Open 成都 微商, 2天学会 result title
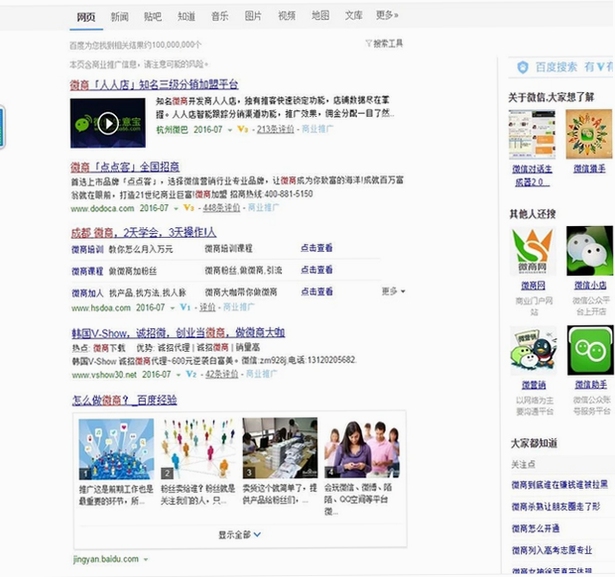Viewport: 615px width, 577px height. [x=144, y=233]
